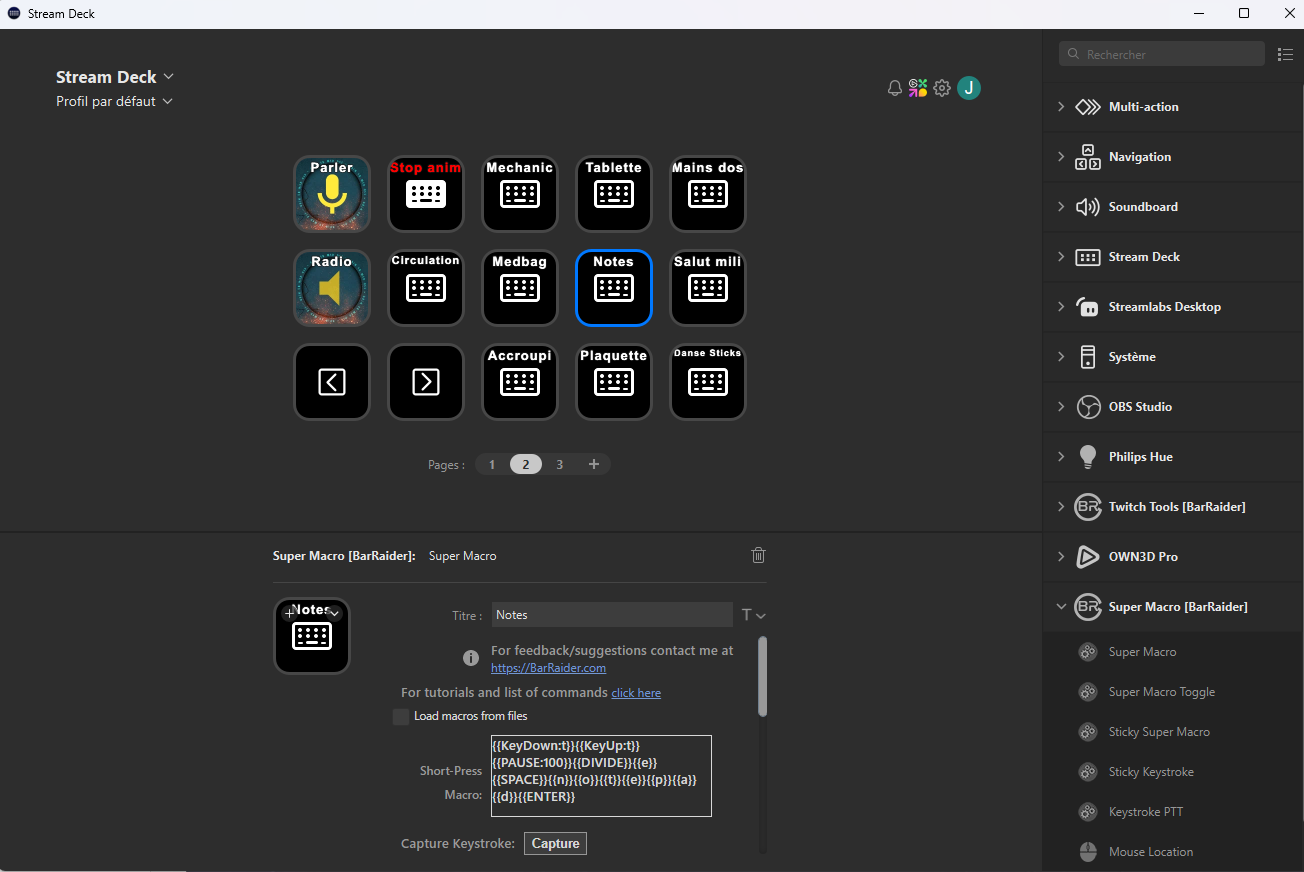Click the user profile avatar J

968,88
